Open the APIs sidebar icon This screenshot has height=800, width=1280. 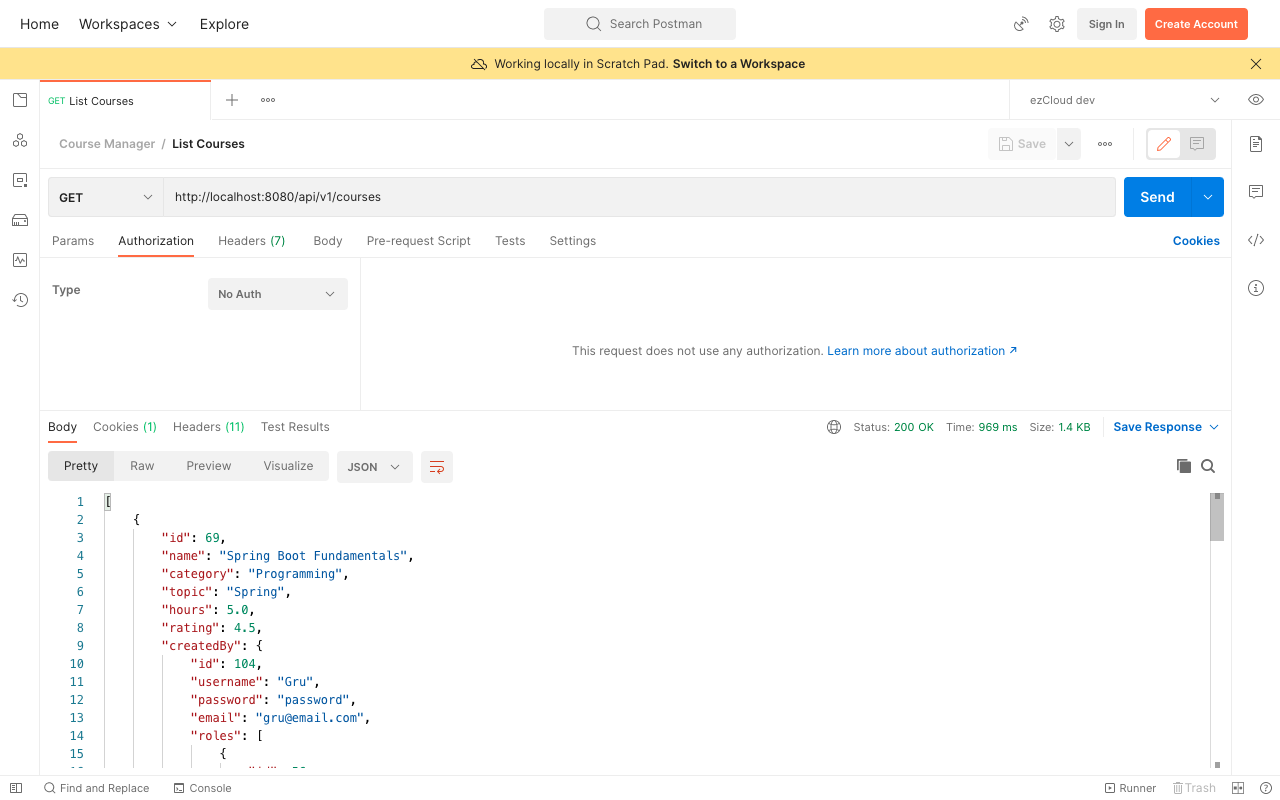click(x=20, y=140)
